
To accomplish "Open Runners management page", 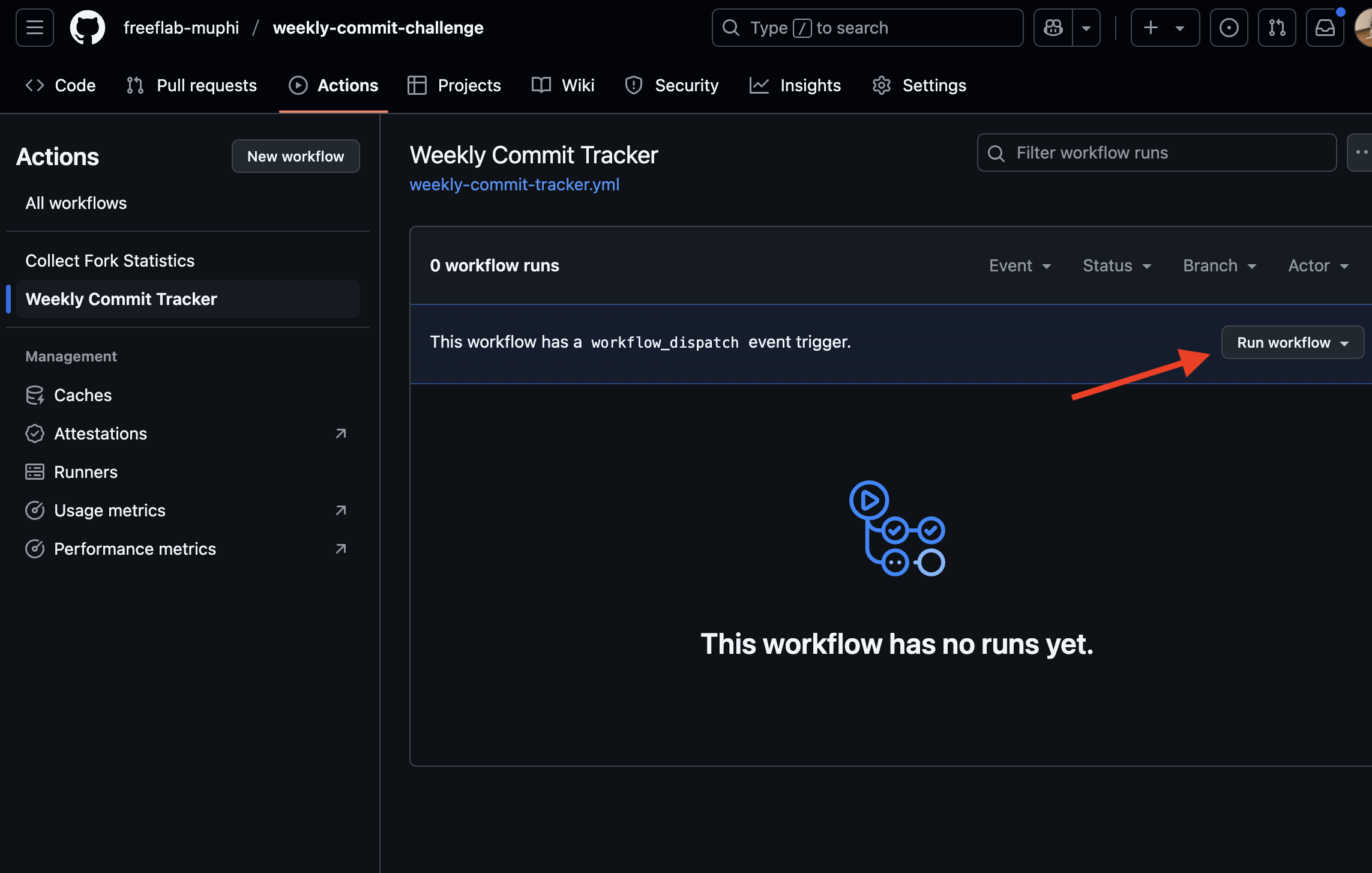I will pyautogui.click(x=86, y=472).
